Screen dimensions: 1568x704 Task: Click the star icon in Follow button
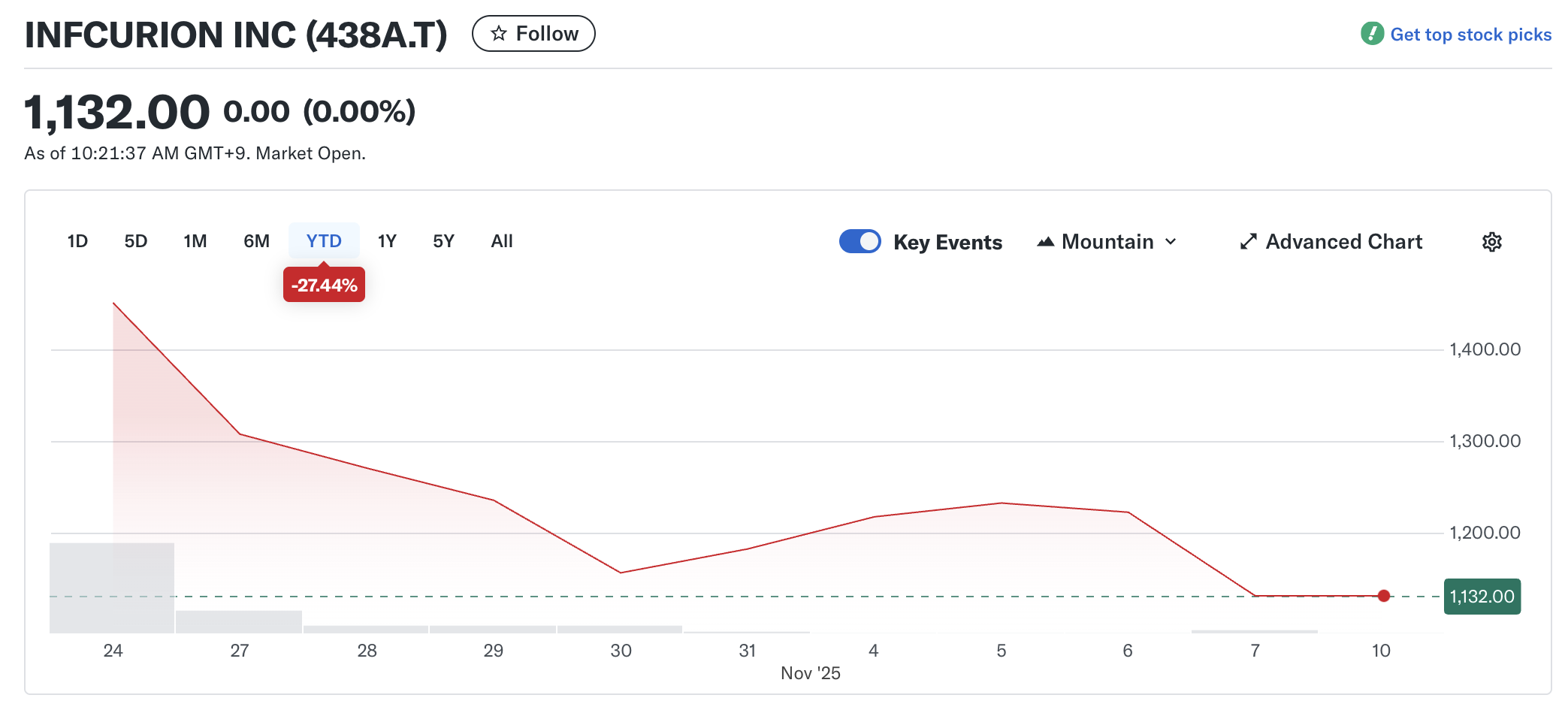click(x=498, y=34)
